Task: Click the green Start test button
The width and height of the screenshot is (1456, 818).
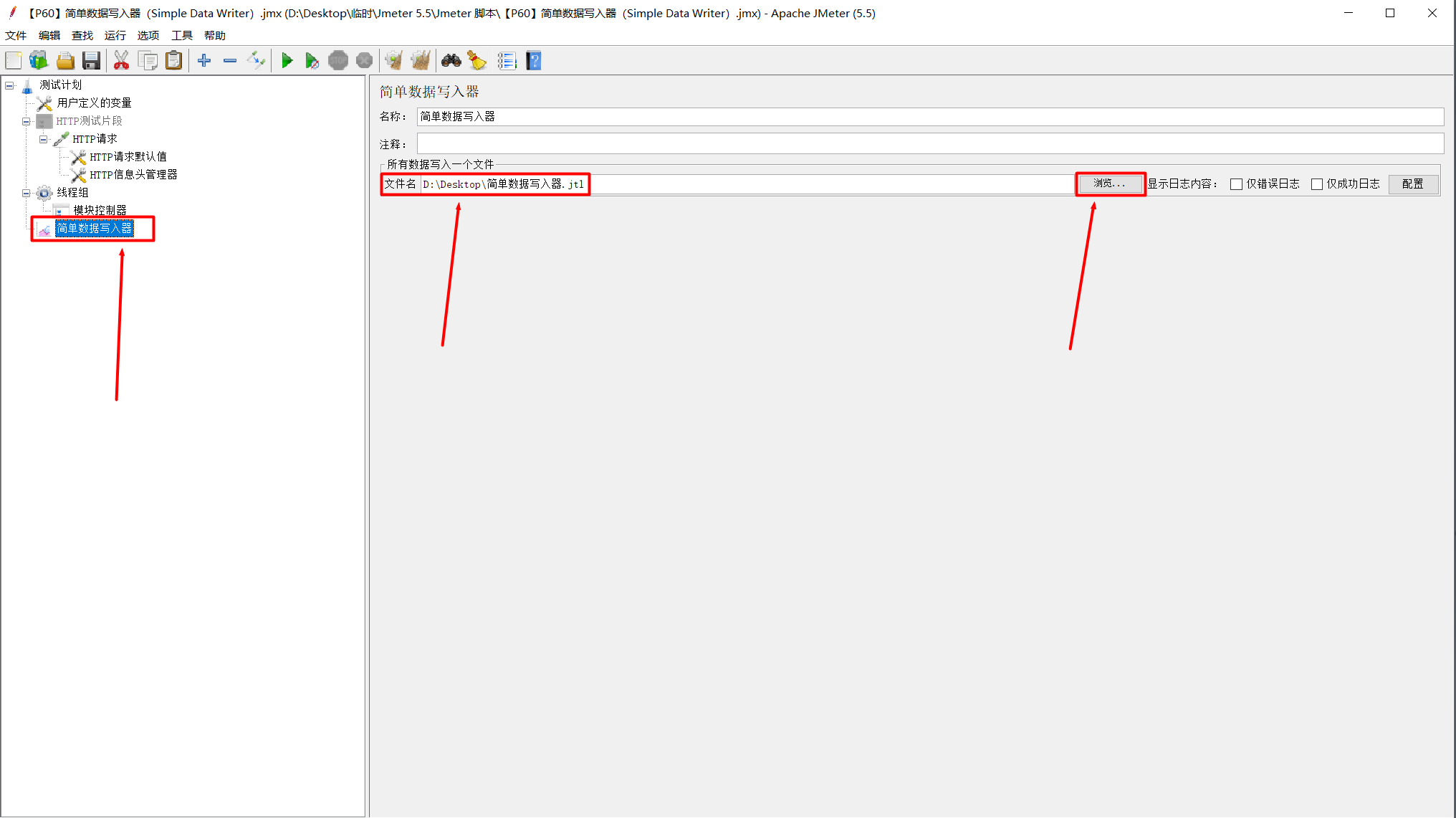Action: coord(287,61)
